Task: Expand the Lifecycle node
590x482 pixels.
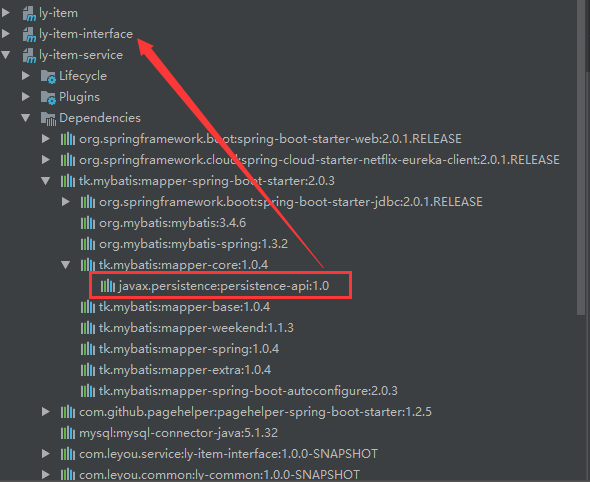Action: pos(26,76)
